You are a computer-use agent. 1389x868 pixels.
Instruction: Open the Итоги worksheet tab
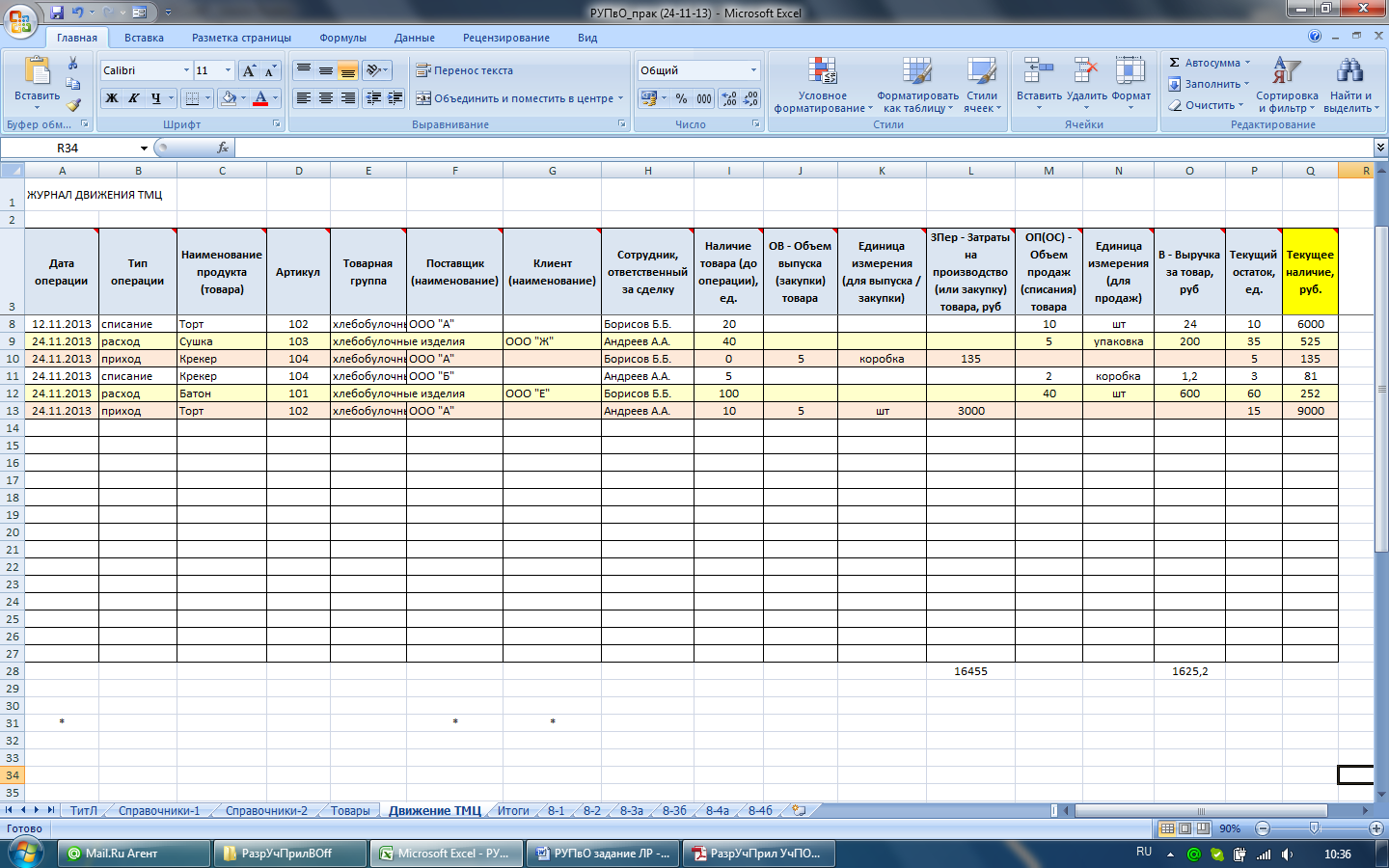coord(513,811)
